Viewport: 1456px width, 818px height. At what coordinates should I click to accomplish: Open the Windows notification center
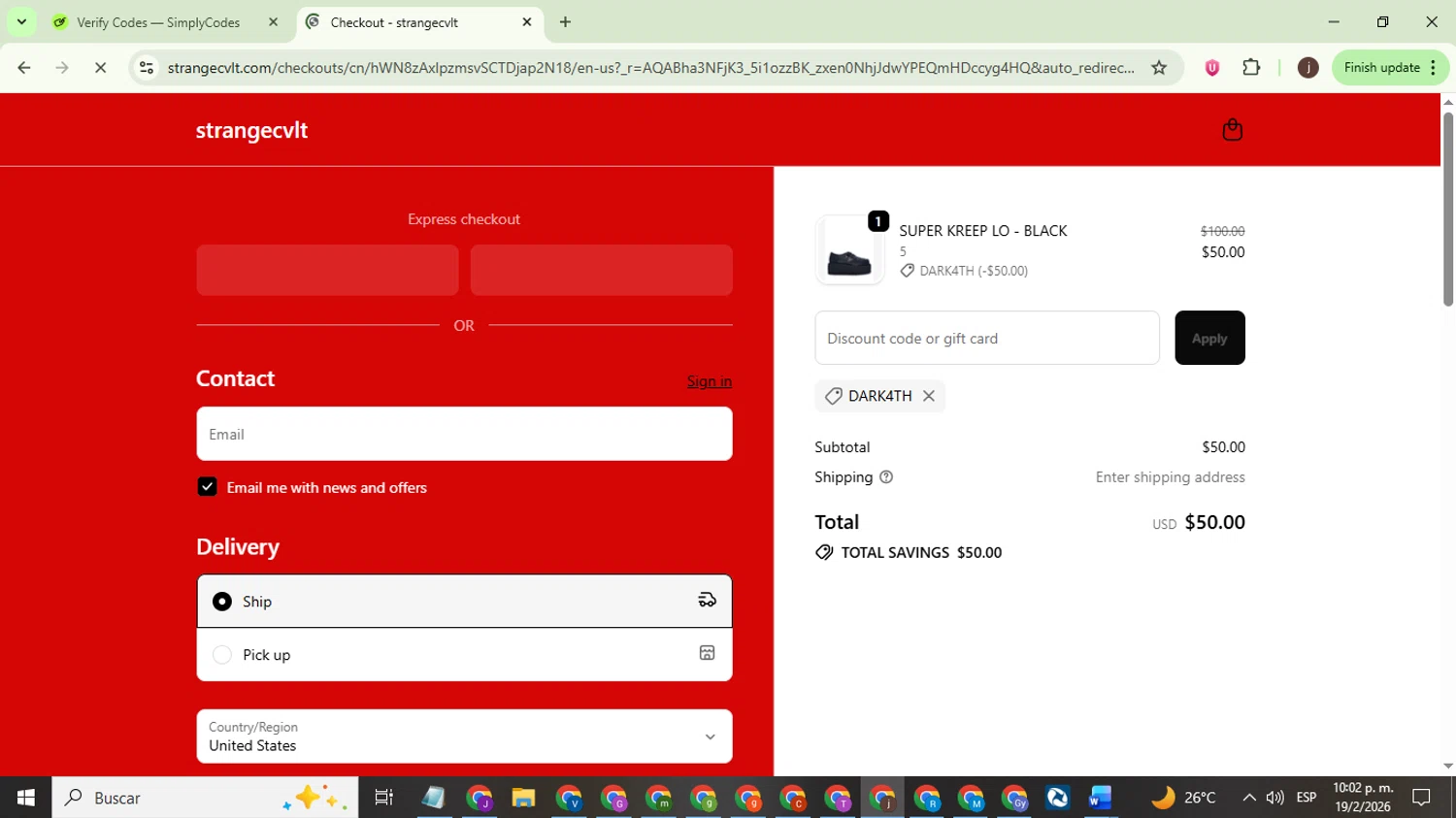[1421, 798]
